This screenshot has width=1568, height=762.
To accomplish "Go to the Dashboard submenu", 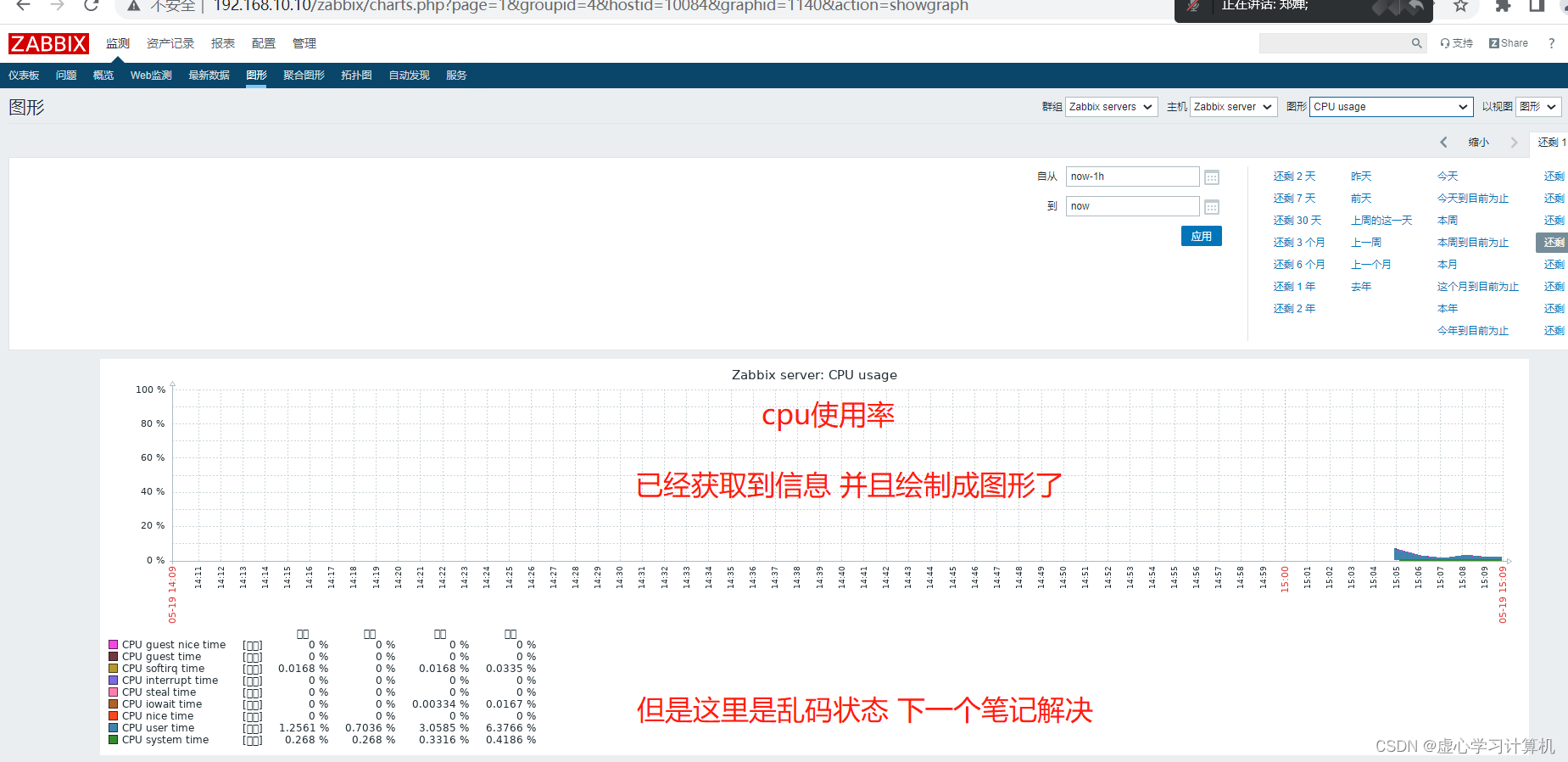I will point(24,76).
